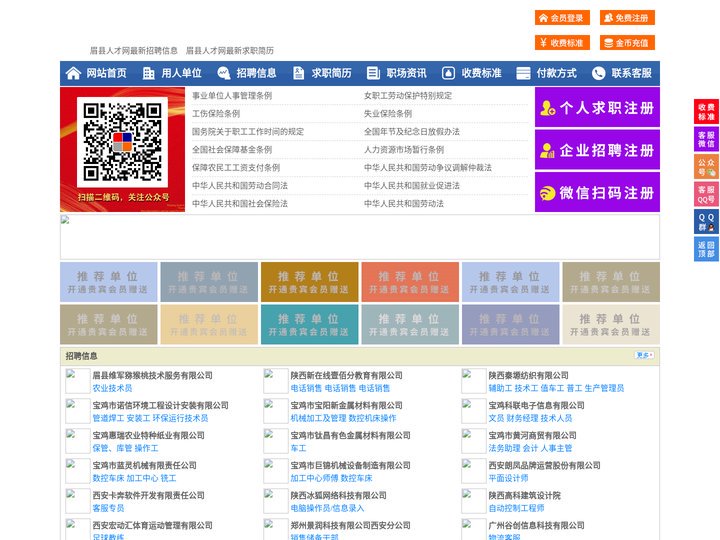720x540 pixels.
Task: Click the news icon beside 职场资讯
Action: coord(373,73)
